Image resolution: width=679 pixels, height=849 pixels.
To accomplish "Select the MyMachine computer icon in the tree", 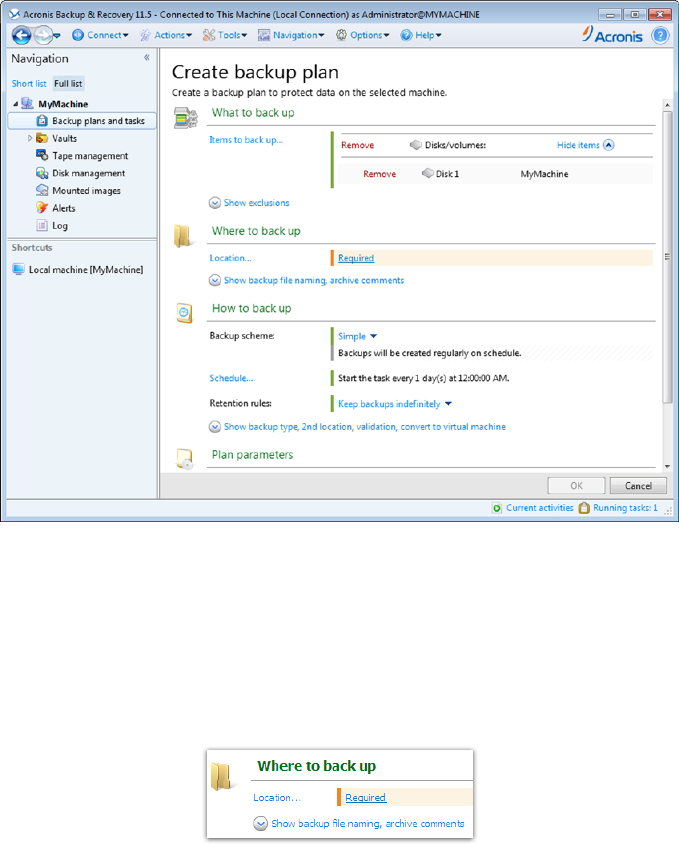I will tap(27, 103).
